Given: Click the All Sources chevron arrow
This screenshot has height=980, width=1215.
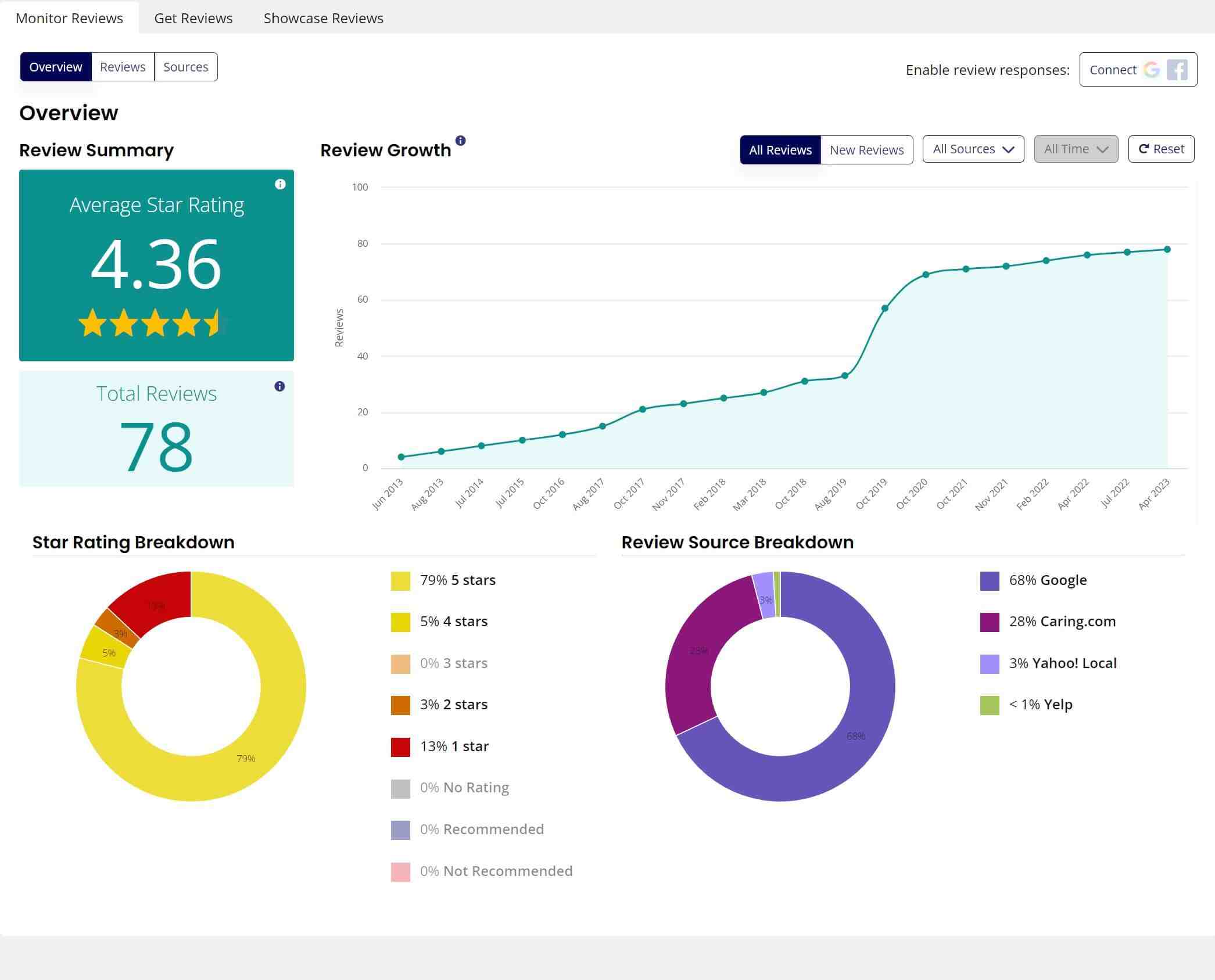Looking at the screenshot, I should point(1009,149).
